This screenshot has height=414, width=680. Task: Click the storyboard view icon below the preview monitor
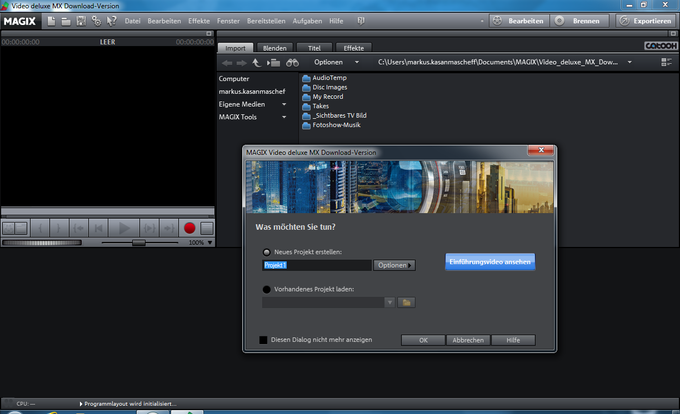pos(21,228)
